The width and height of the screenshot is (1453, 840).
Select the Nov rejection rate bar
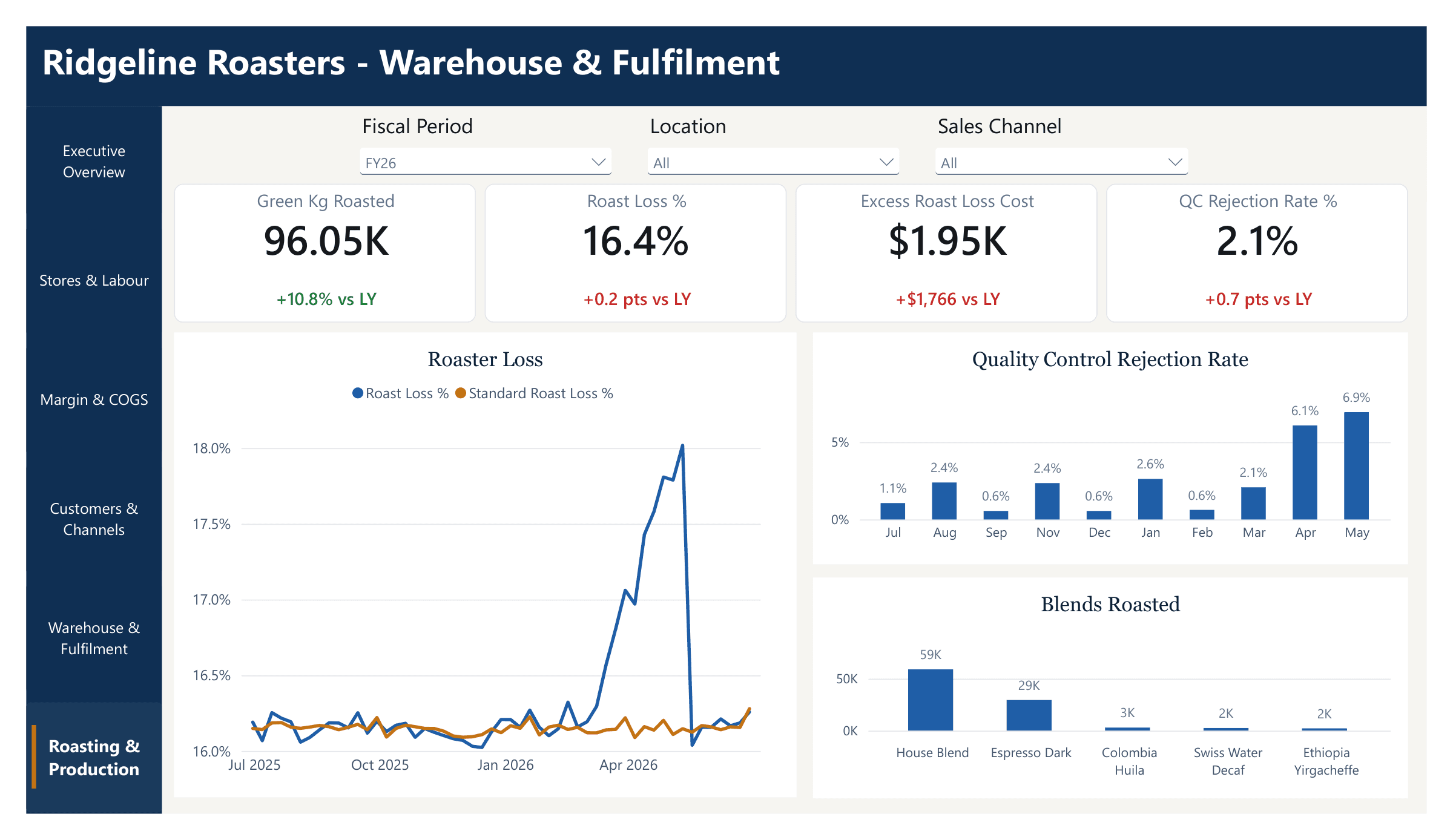click(x=1047, y=501)
